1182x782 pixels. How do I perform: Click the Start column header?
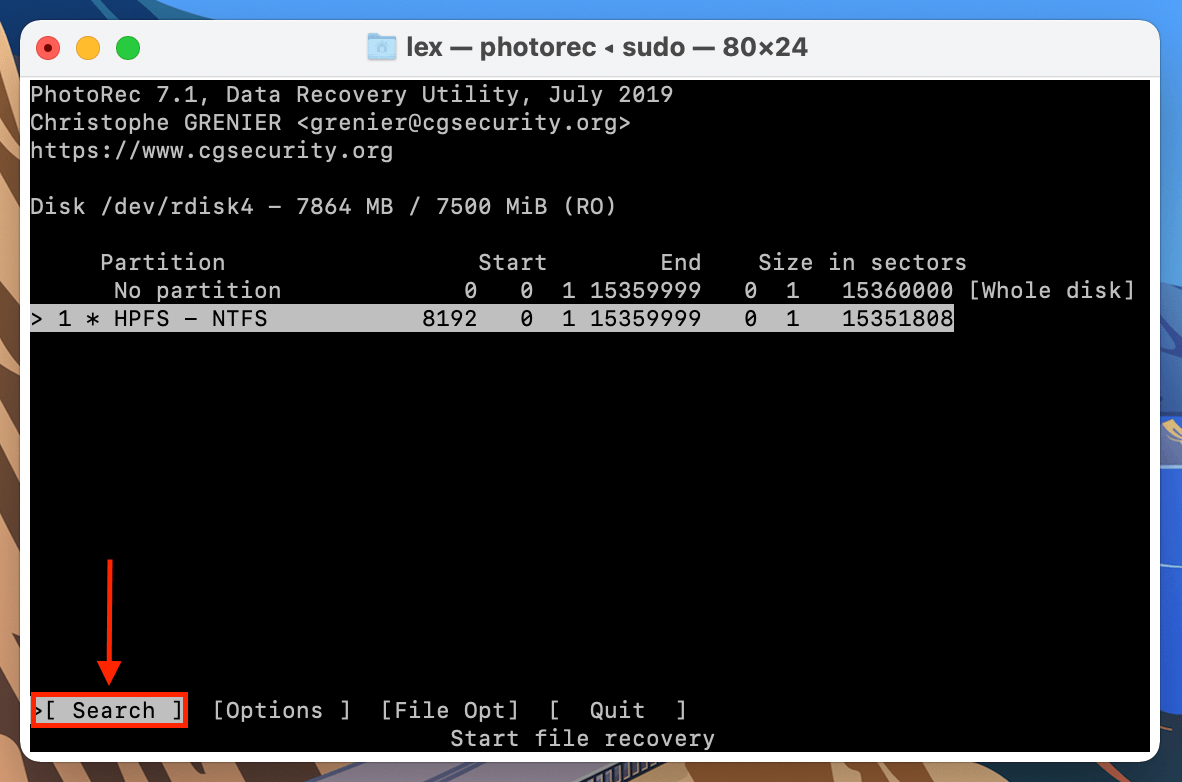click(x=513, y=262)
